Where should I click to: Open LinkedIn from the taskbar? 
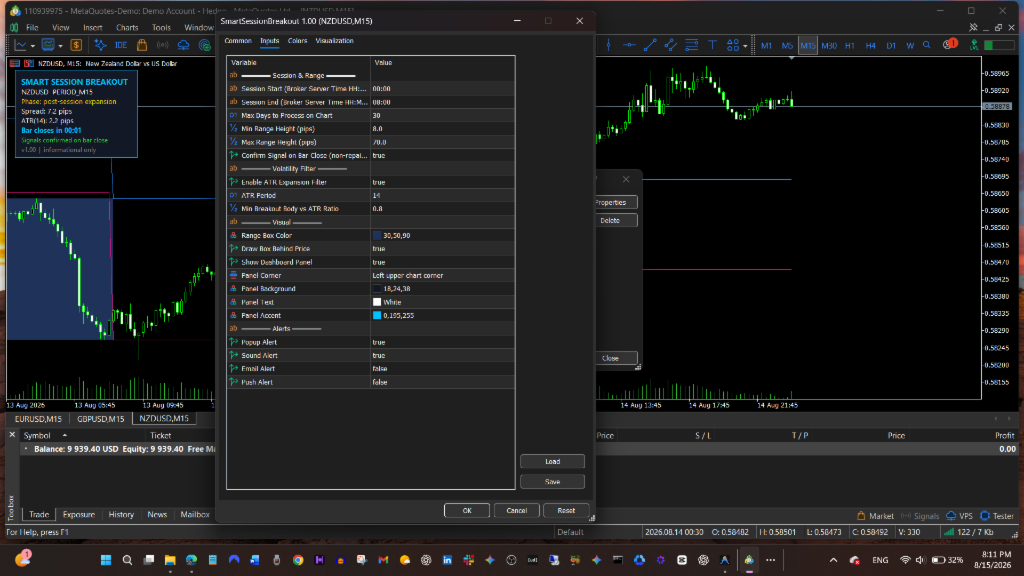point(447,560)
